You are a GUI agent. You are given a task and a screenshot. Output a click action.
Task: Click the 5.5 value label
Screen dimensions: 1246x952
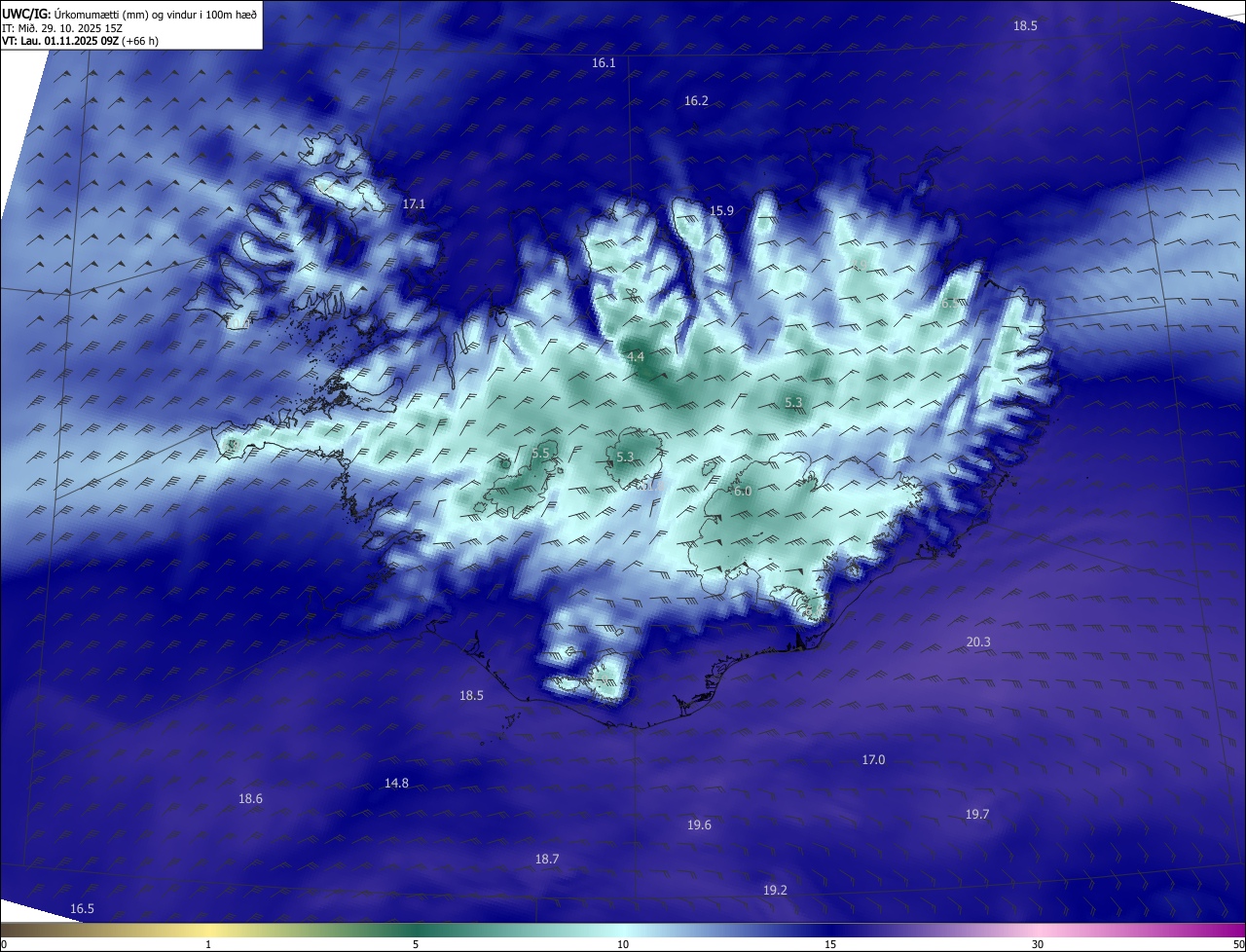[x=541, y=453]
